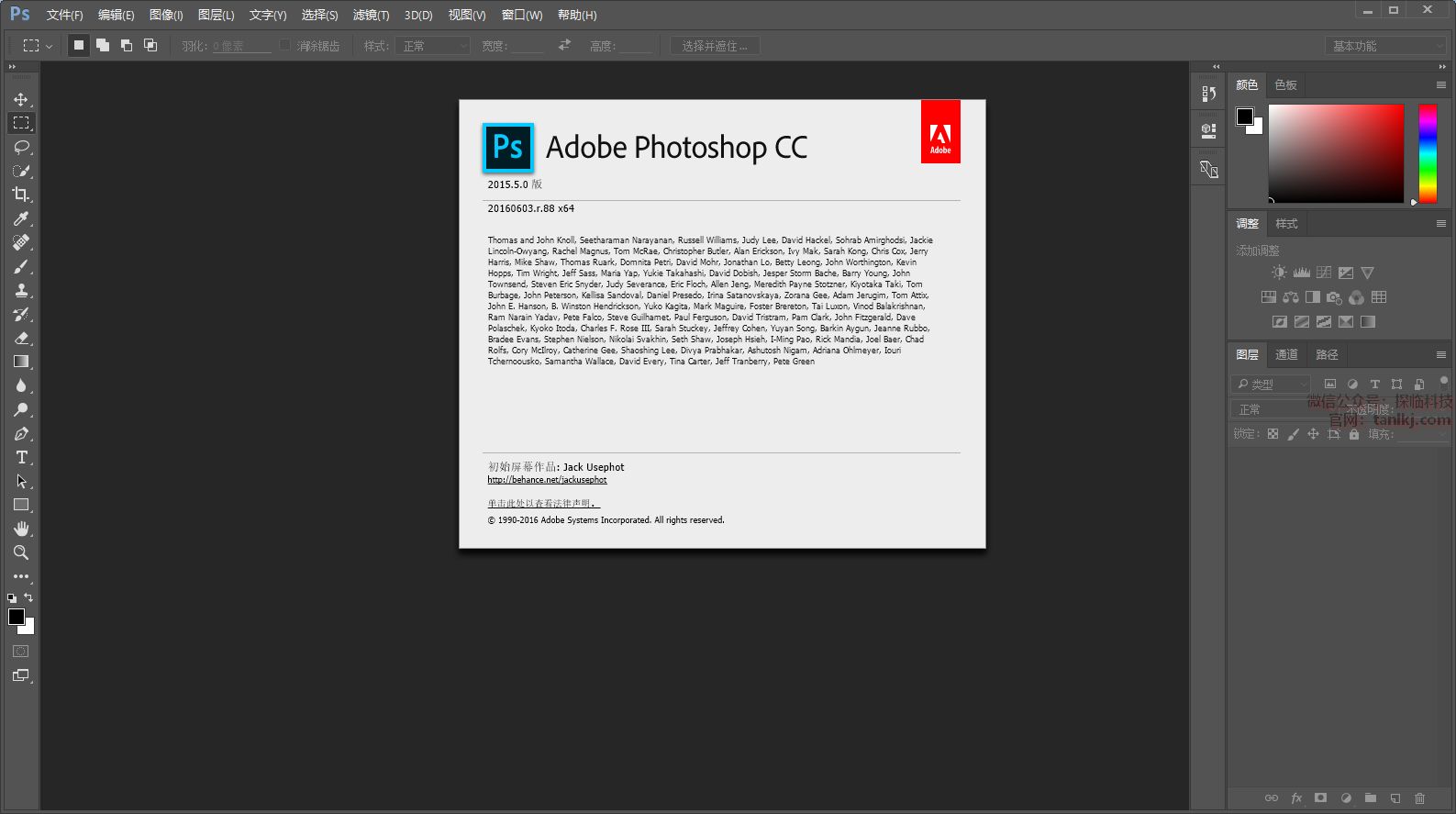
Task: Open the layer filter type dropdown (类型)
Action: 1271,385
